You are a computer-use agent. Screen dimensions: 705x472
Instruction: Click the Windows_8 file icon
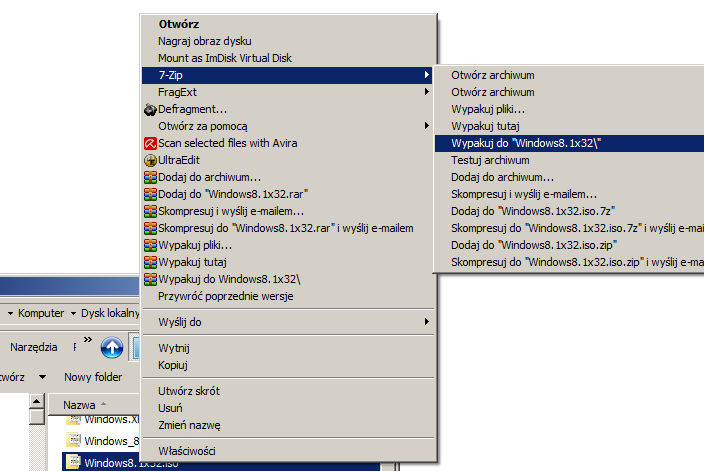pyautogui.click(x=73, y=440)
